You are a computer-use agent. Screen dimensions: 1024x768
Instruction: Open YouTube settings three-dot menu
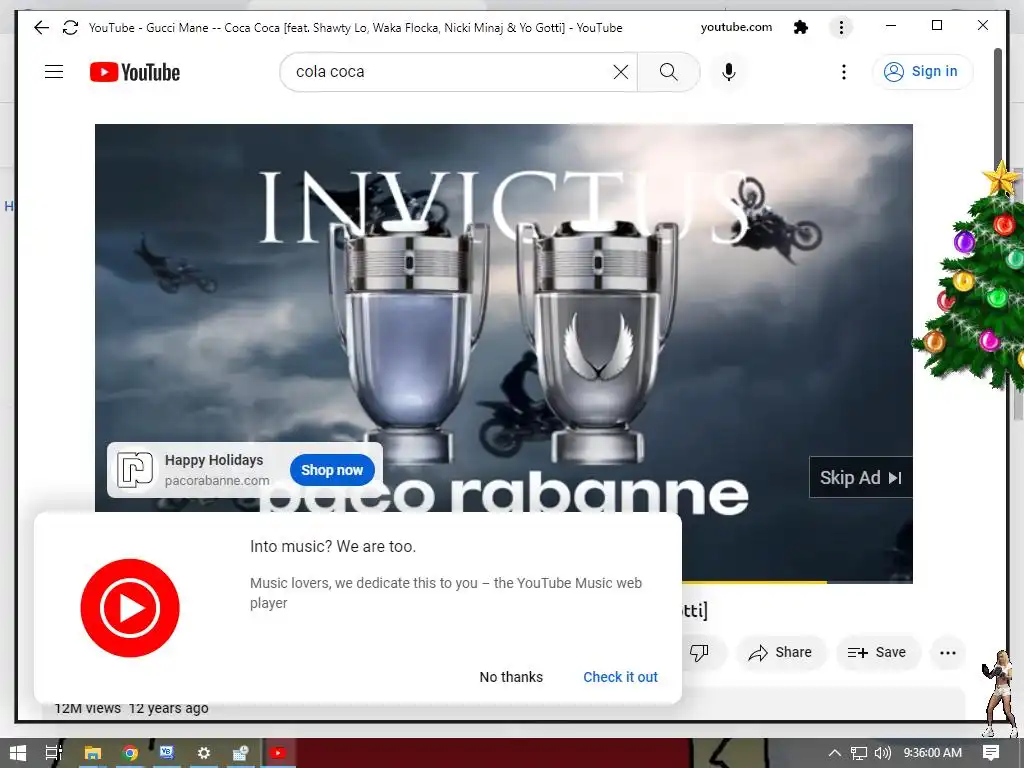click(x=844, y=72)
